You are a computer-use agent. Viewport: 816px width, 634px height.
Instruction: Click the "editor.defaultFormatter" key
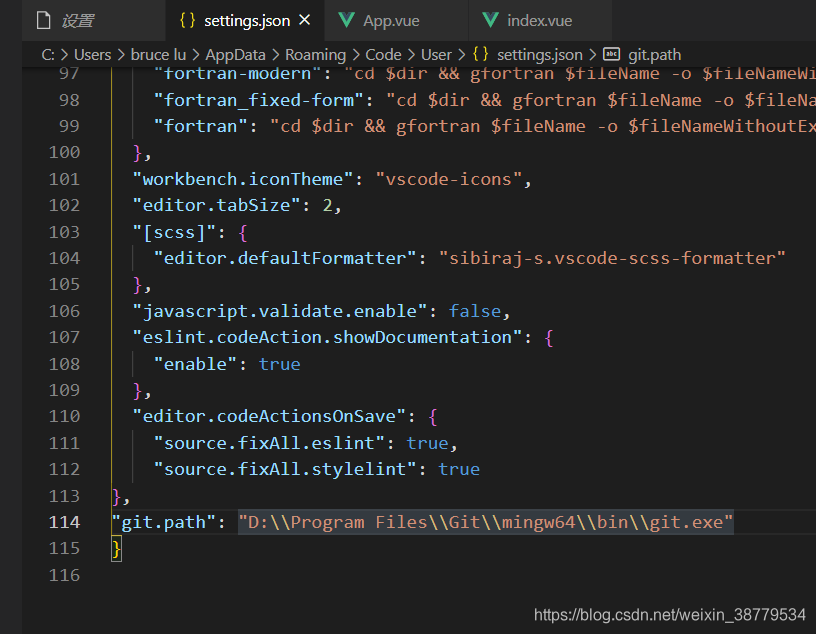pos(285,258)
